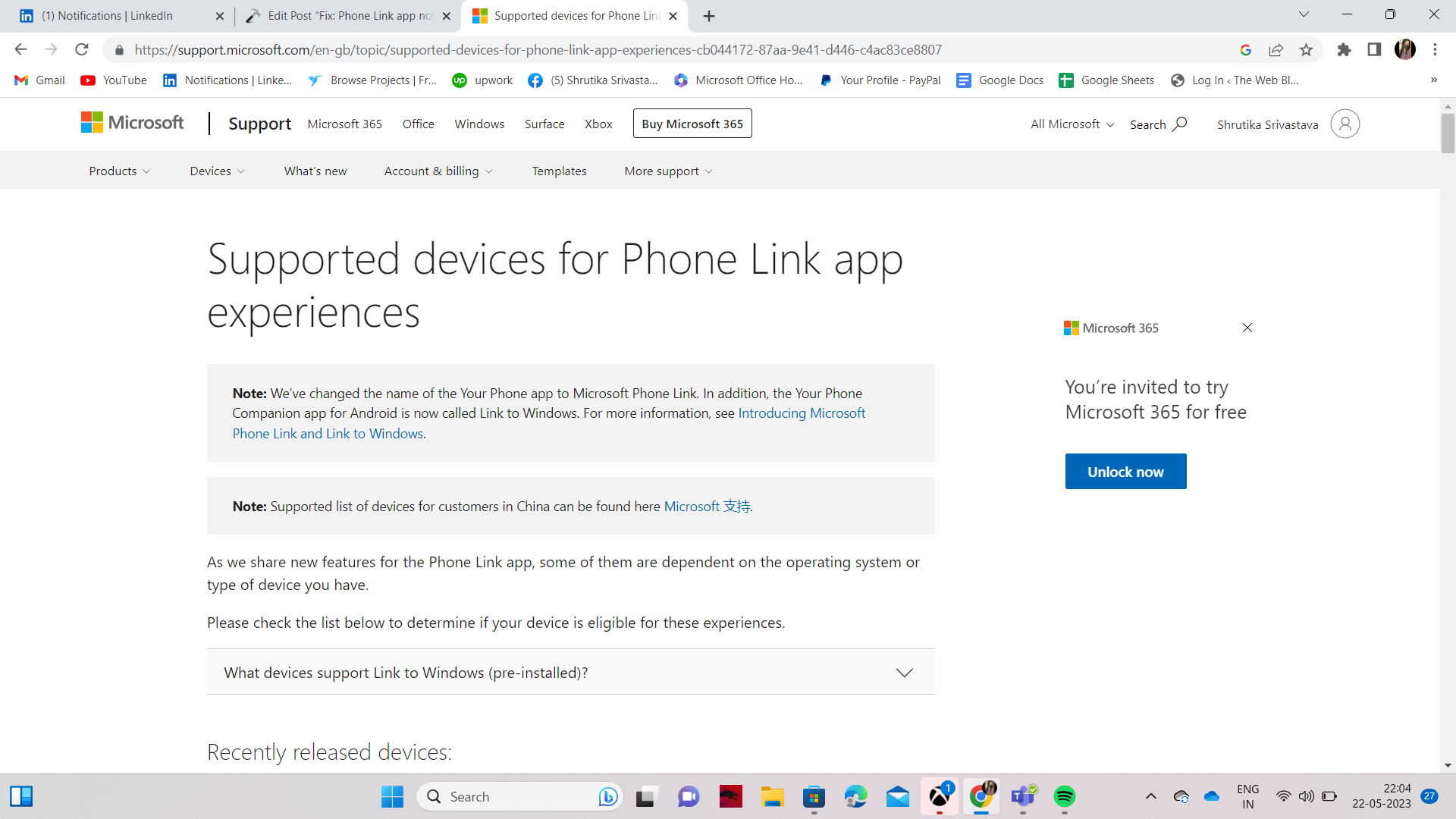Open Spotify icon in taskbar
Screen dimensions: 1456x819
tap(1065, 796)
